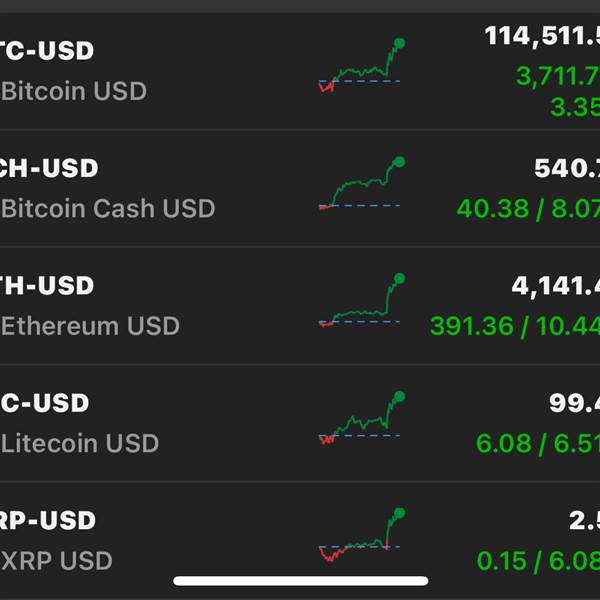Select the Bitcoin Cash price 540.7

click(x=566, y=168)
